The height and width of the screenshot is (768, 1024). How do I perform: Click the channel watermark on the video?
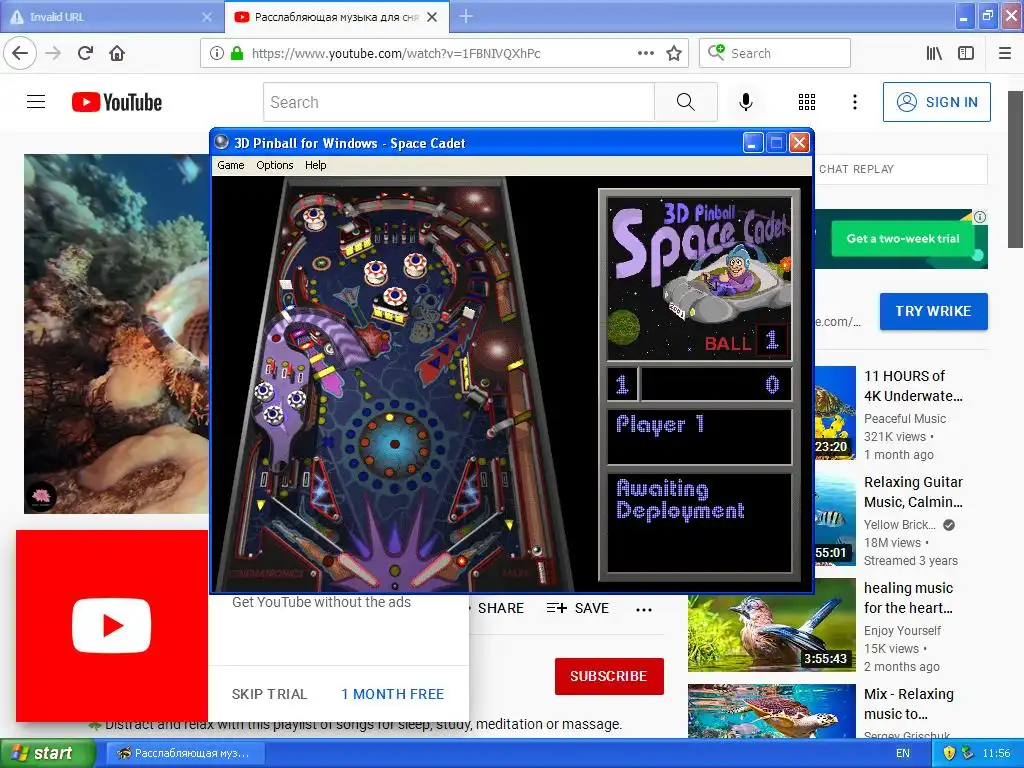coord(41,496)
